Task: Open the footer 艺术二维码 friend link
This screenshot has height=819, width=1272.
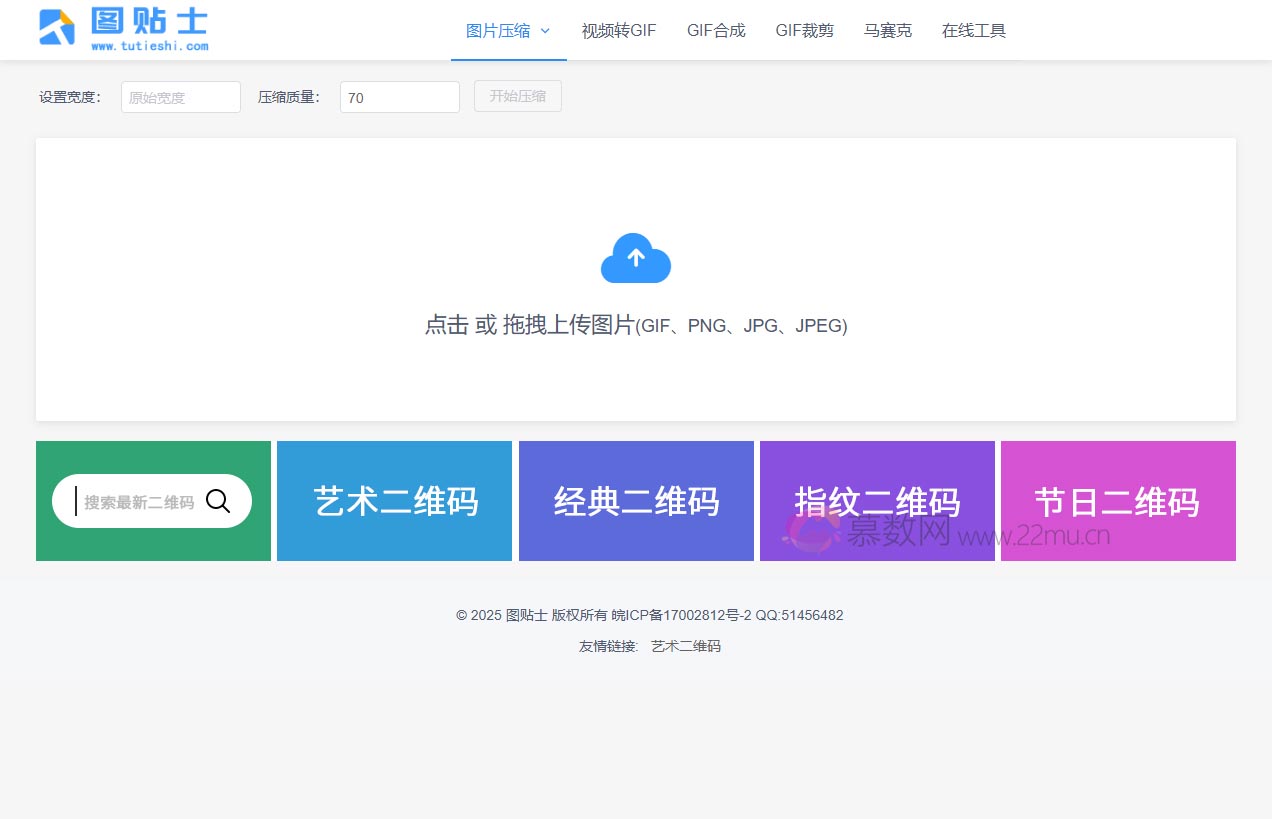Action: 685,646
